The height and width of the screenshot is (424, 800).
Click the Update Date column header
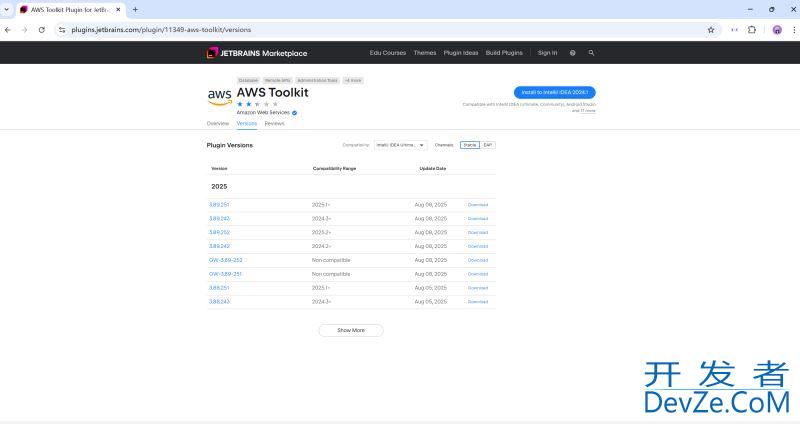[x=433, y=168]
